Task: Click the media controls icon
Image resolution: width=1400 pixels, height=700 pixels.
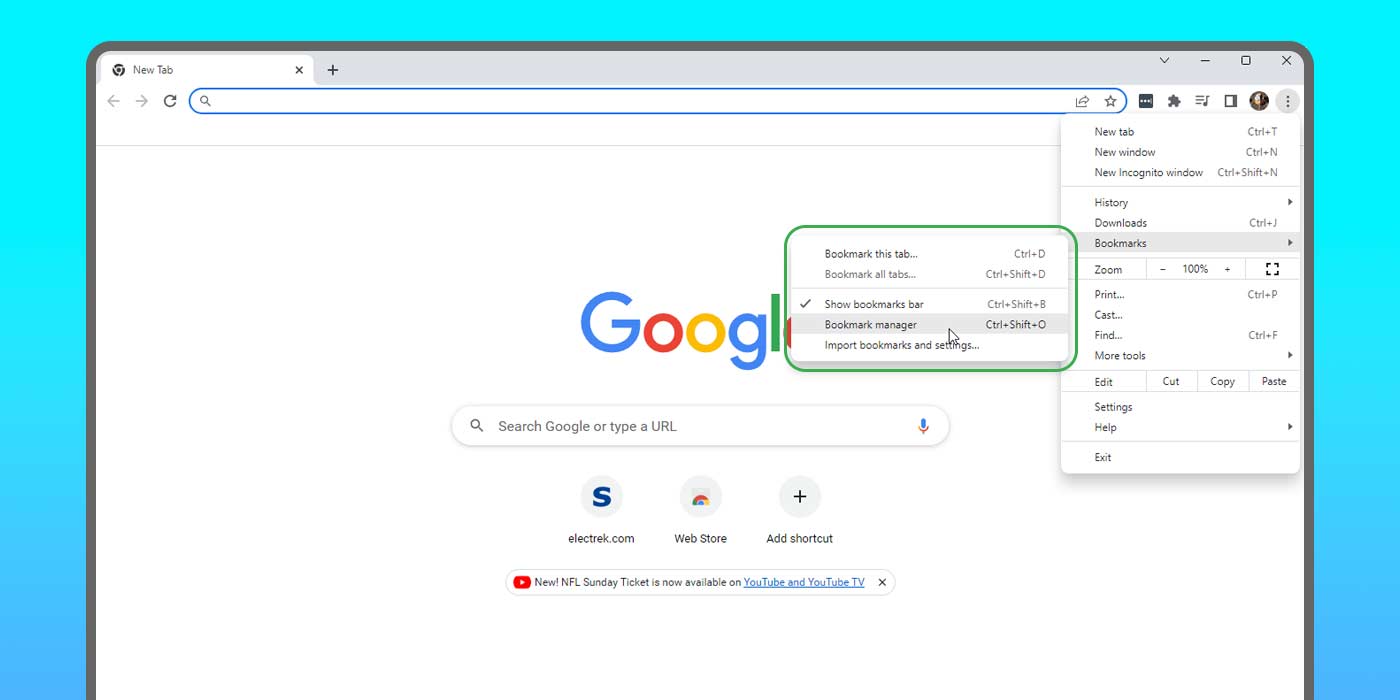Action: point(1201,100)
